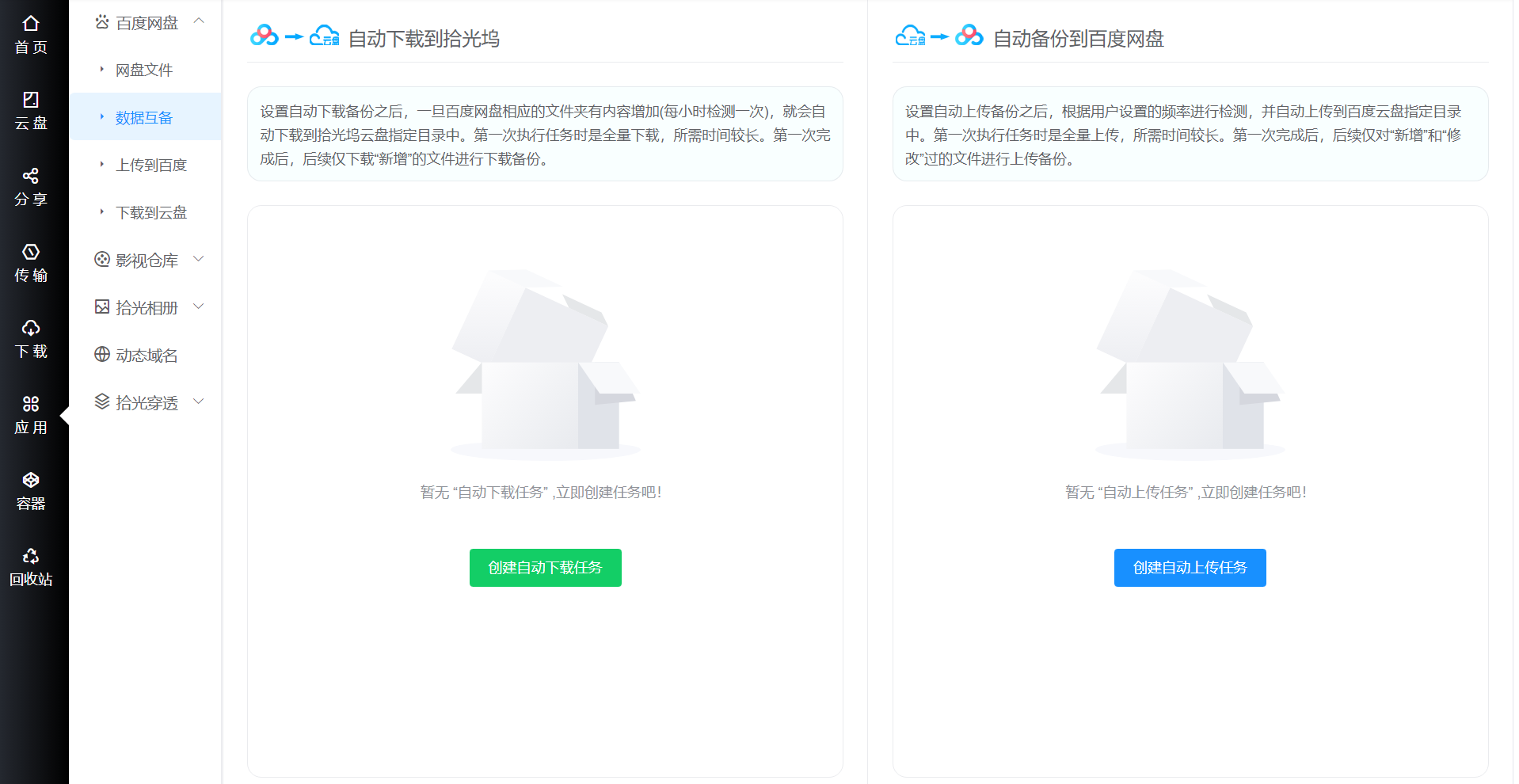This screenshot has height=784, width=1519.
Task: Click the empty box illustration in download panel
Action: click(x=545, y=364)
